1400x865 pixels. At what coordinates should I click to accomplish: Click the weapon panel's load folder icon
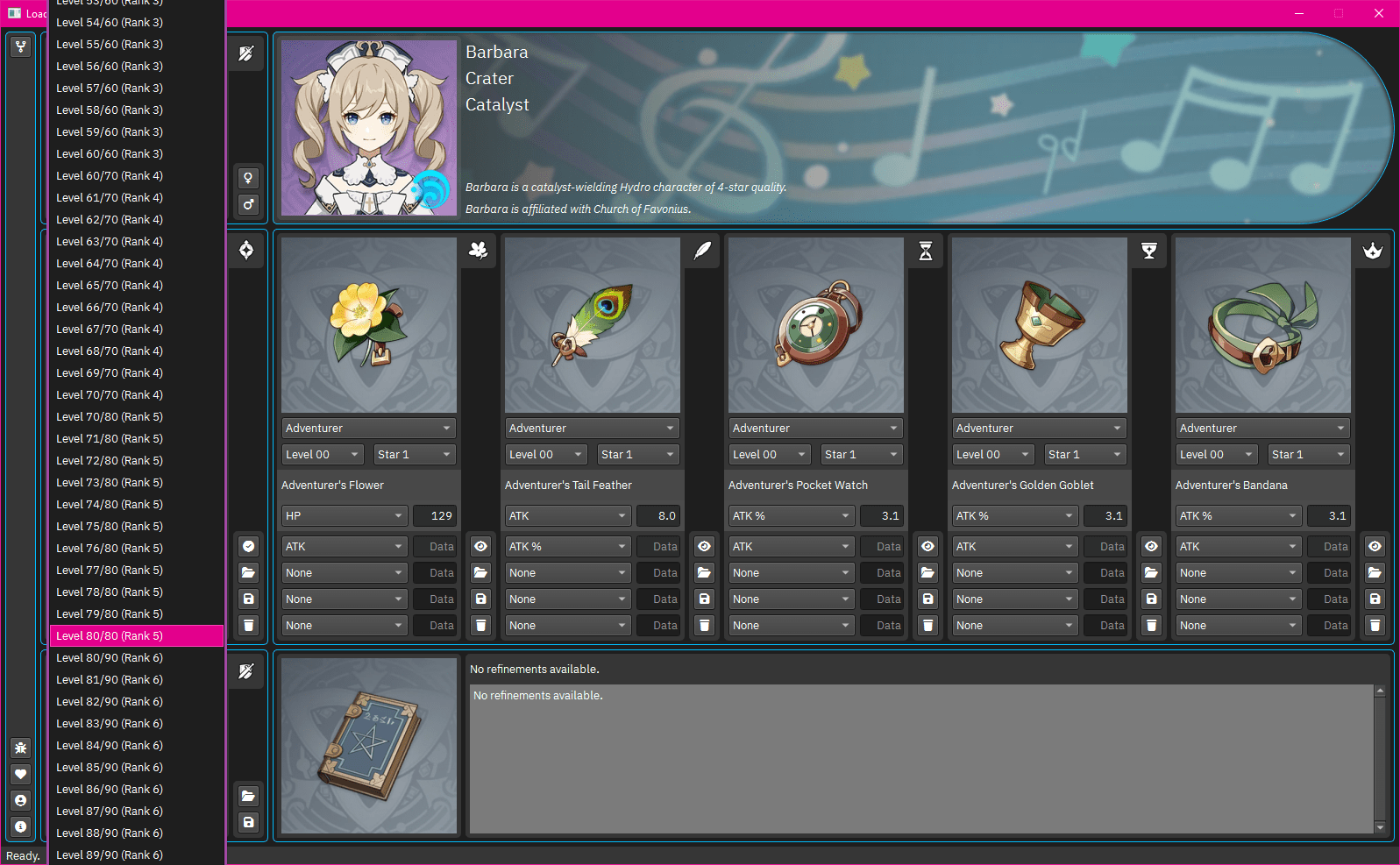249,796
